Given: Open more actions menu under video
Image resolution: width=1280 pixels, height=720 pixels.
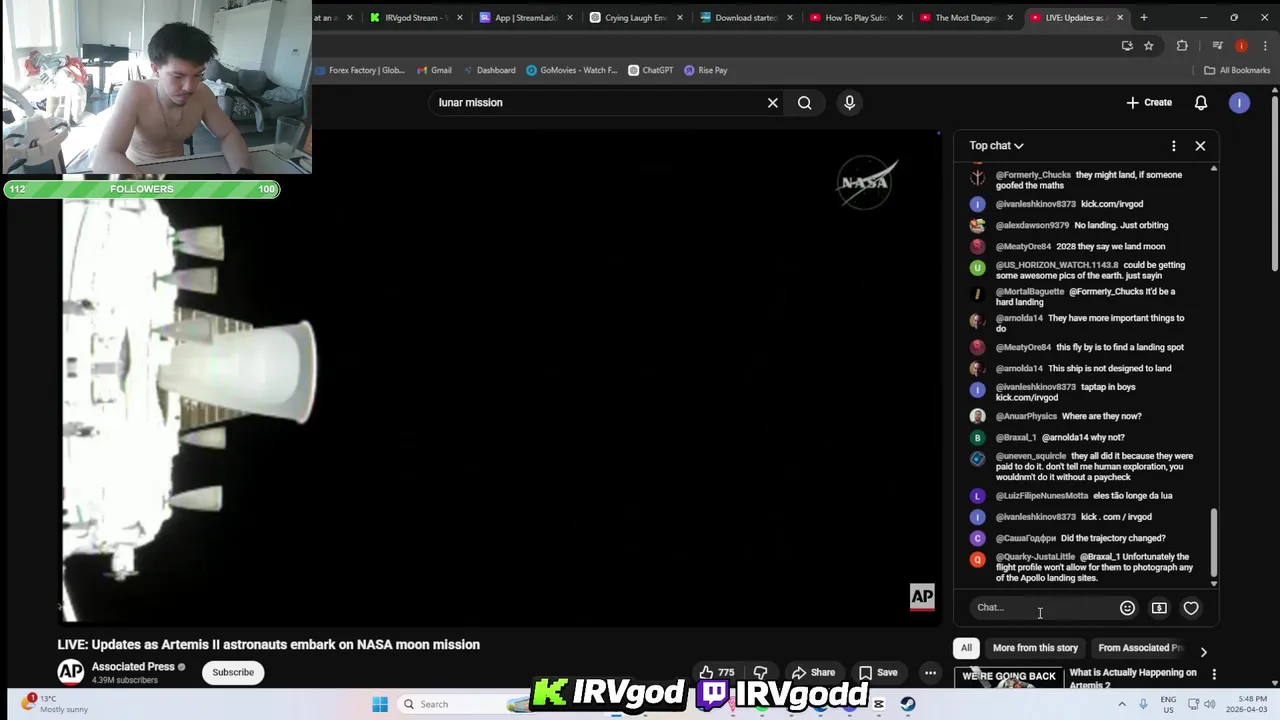Looking at the screenshot, I should 930,672.
